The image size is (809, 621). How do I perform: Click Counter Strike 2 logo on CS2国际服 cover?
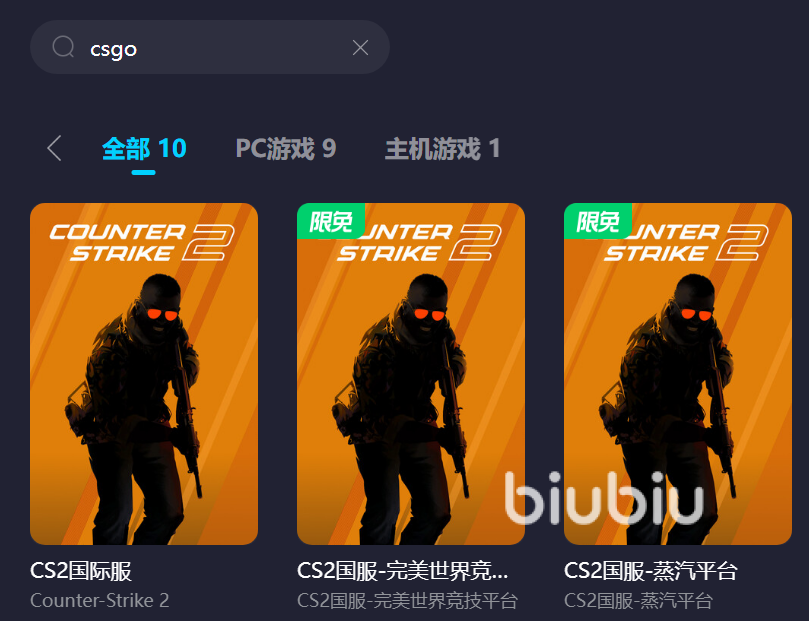(142, 242)
